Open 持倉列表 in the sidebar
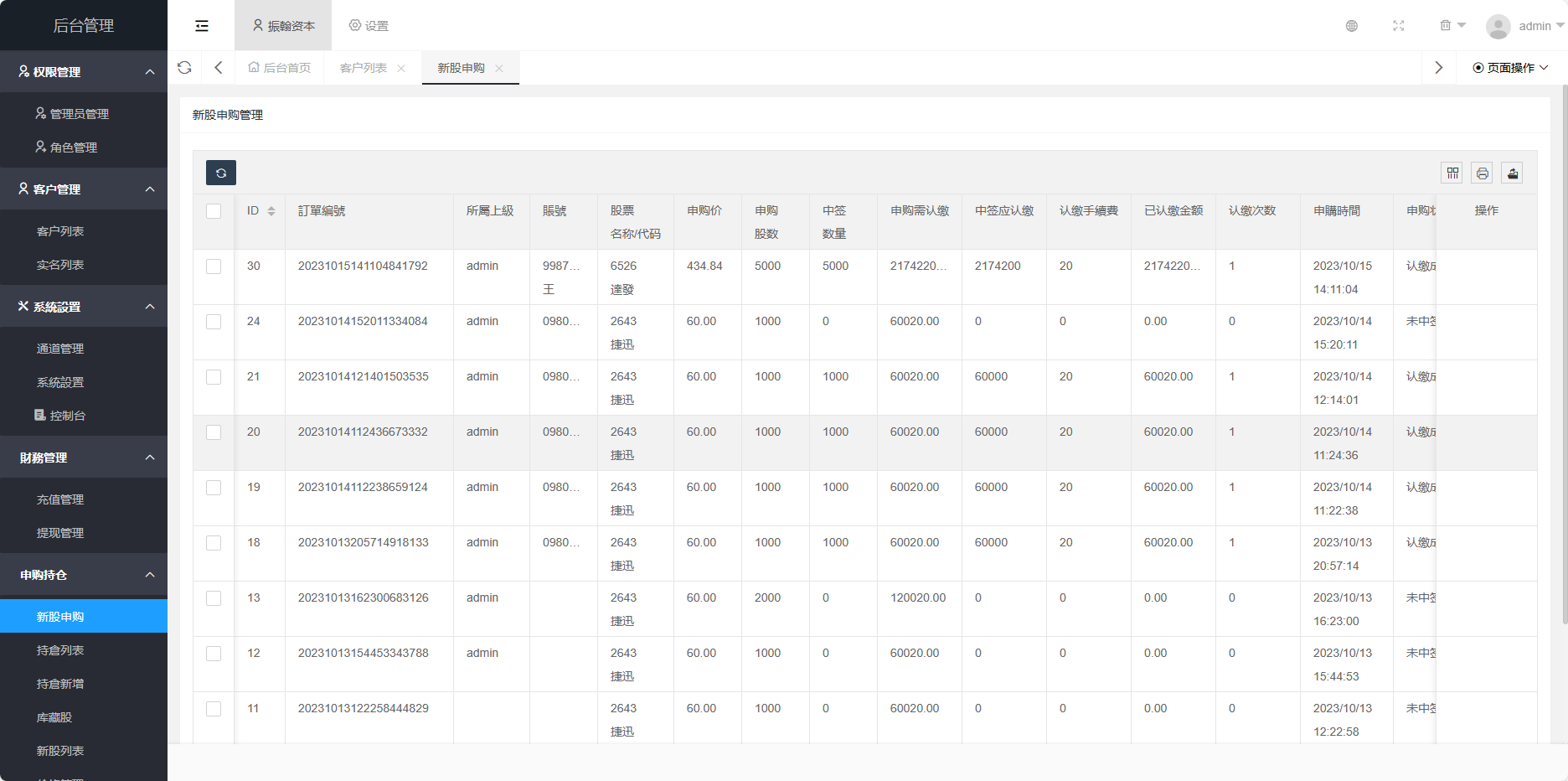The width and height of the screenshot is (1568, 781). pos(84,649)
